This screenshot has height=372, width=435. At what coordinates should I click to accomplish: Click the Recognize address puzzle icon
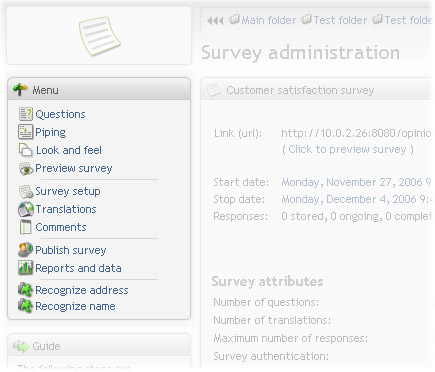(x=25, y=290)
